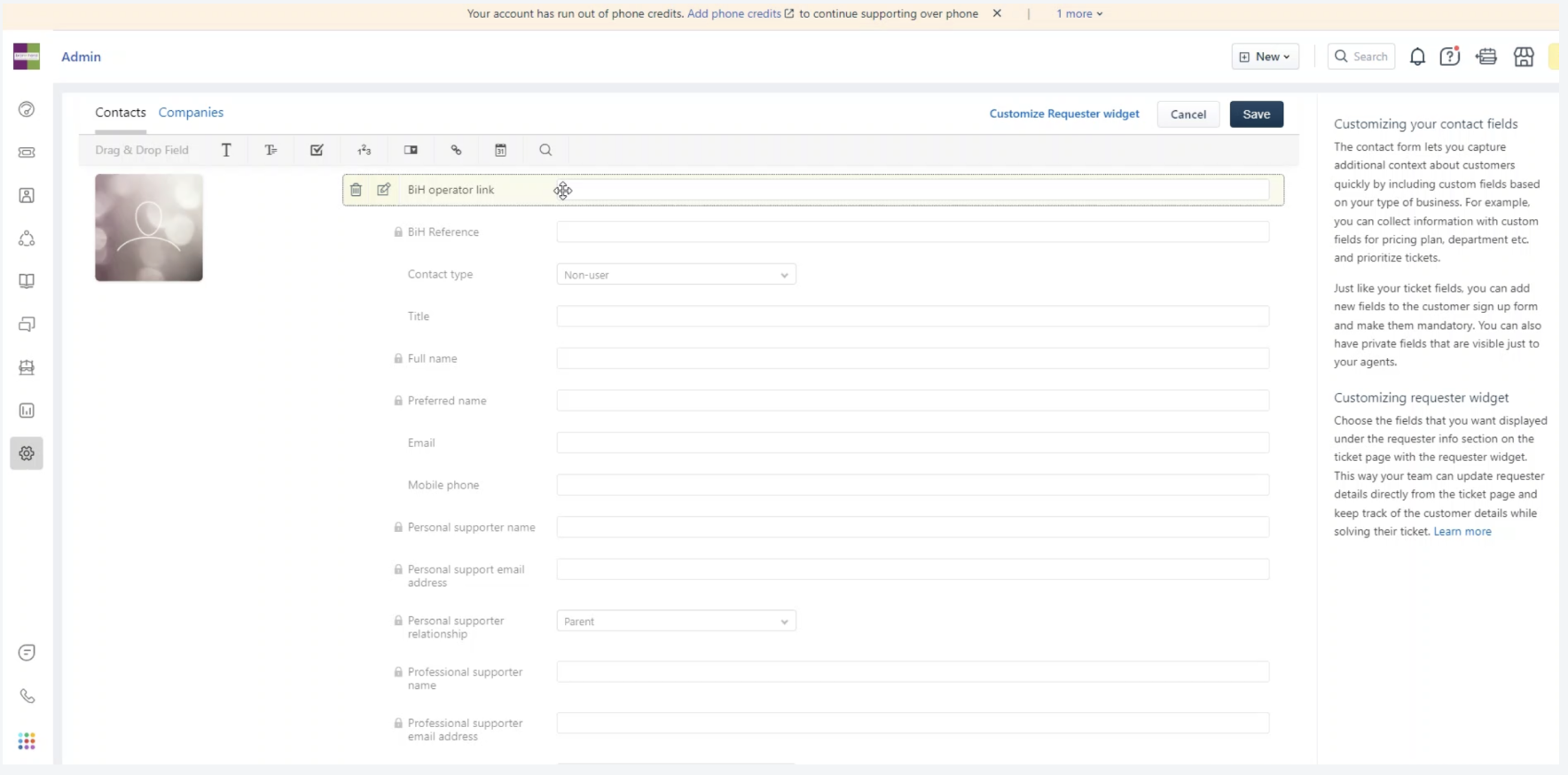Open Solutions book icon in sidebar
This screenshot has width=1568, height=775.
[27, 281]
